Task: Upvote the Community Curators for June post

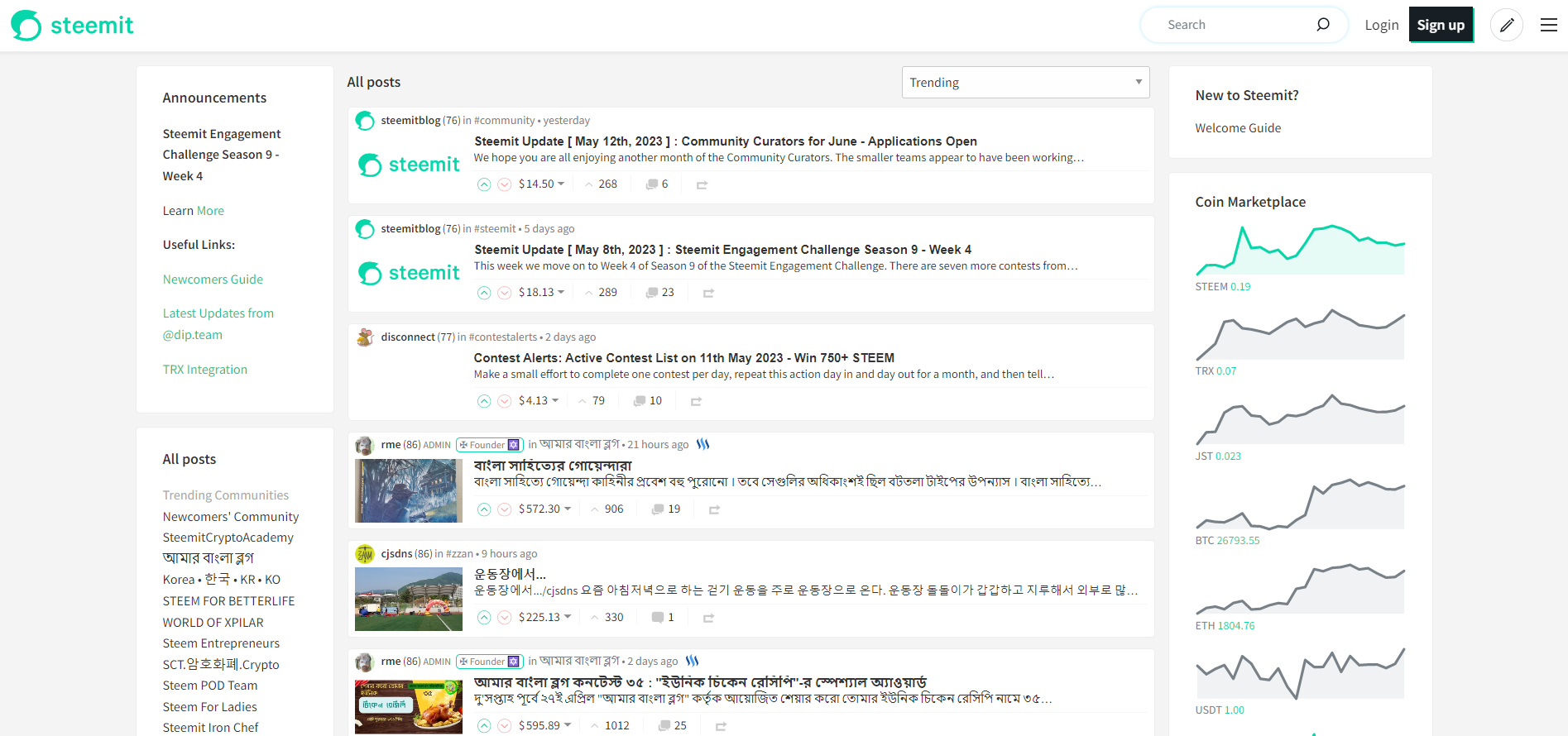Action: [484, 184]
